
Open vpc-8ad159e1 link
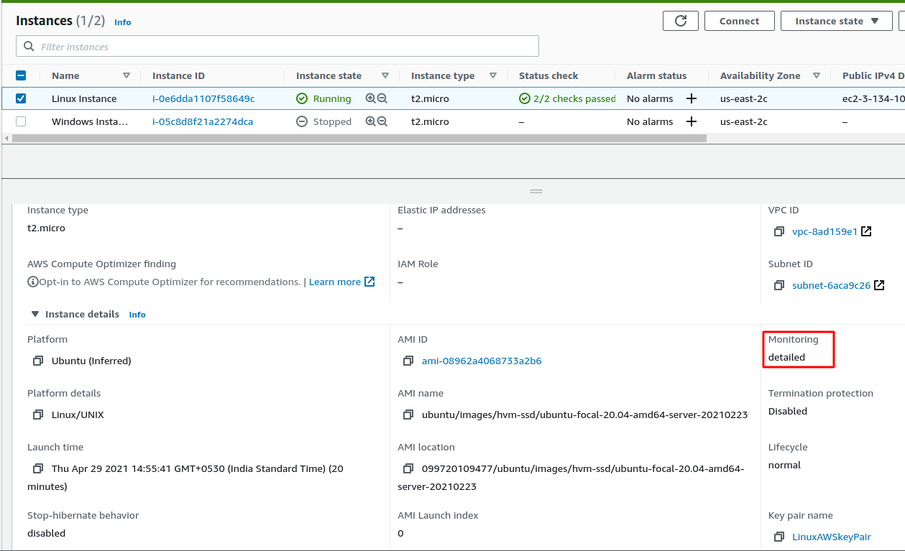824,231
